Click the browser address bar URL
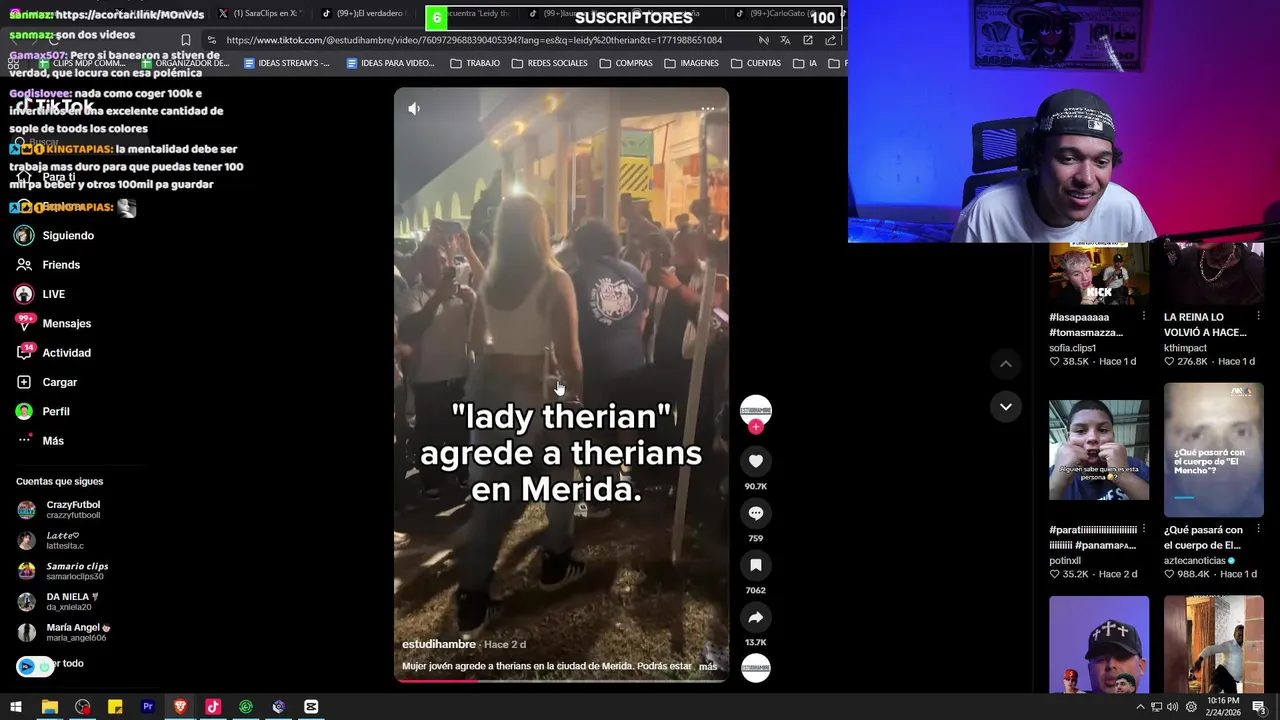 click(x=474, y=40)
